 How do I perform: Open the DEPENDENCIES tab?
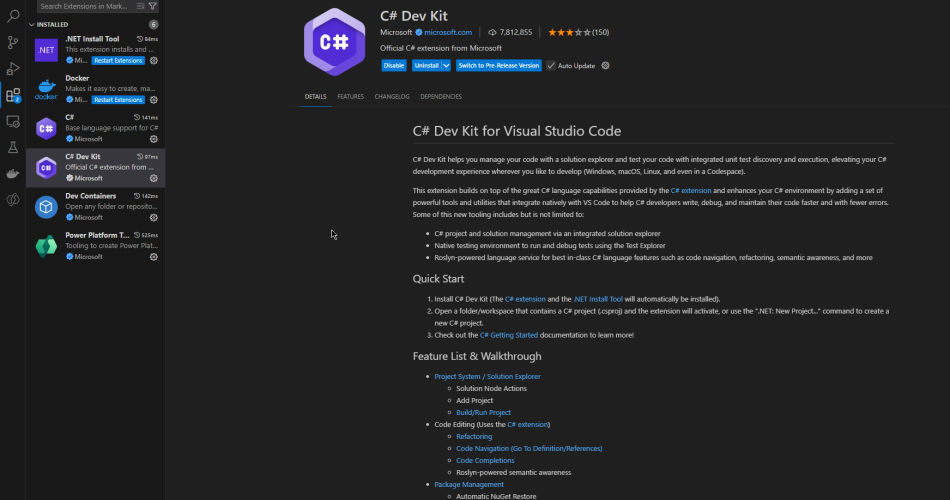[441, 97]
